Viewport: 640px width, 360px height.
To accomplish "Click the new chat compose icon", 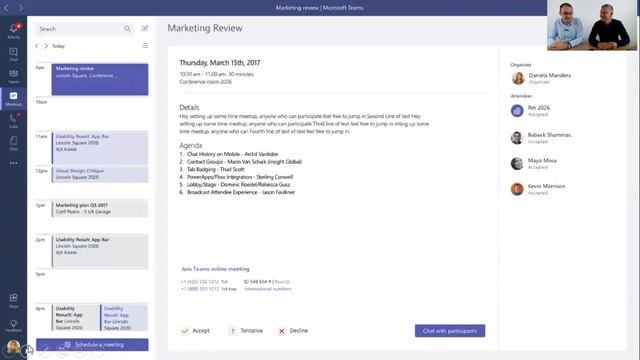I will coord(145,28).
